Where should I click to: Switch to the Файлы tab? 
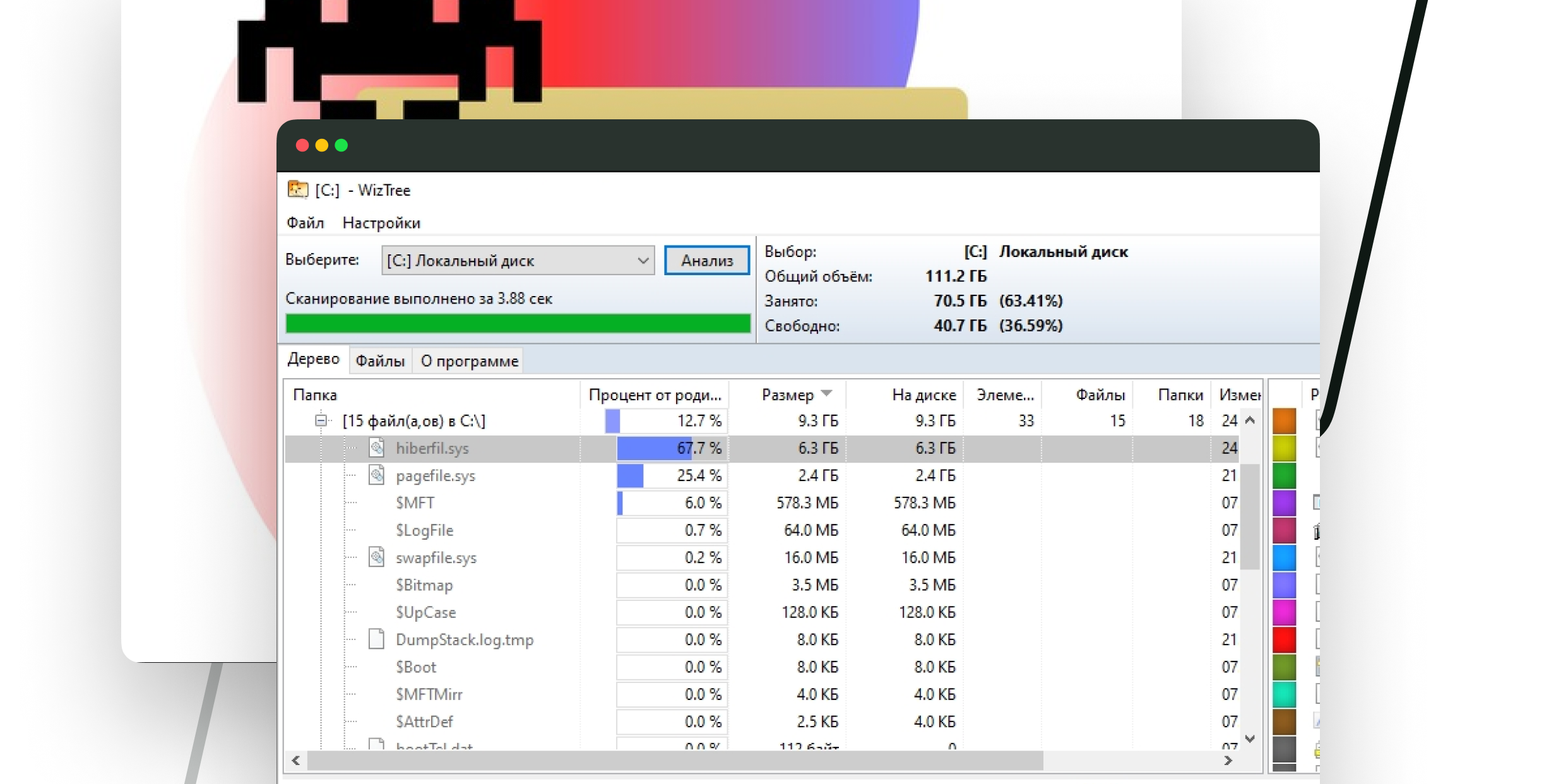tap(380, 361)
